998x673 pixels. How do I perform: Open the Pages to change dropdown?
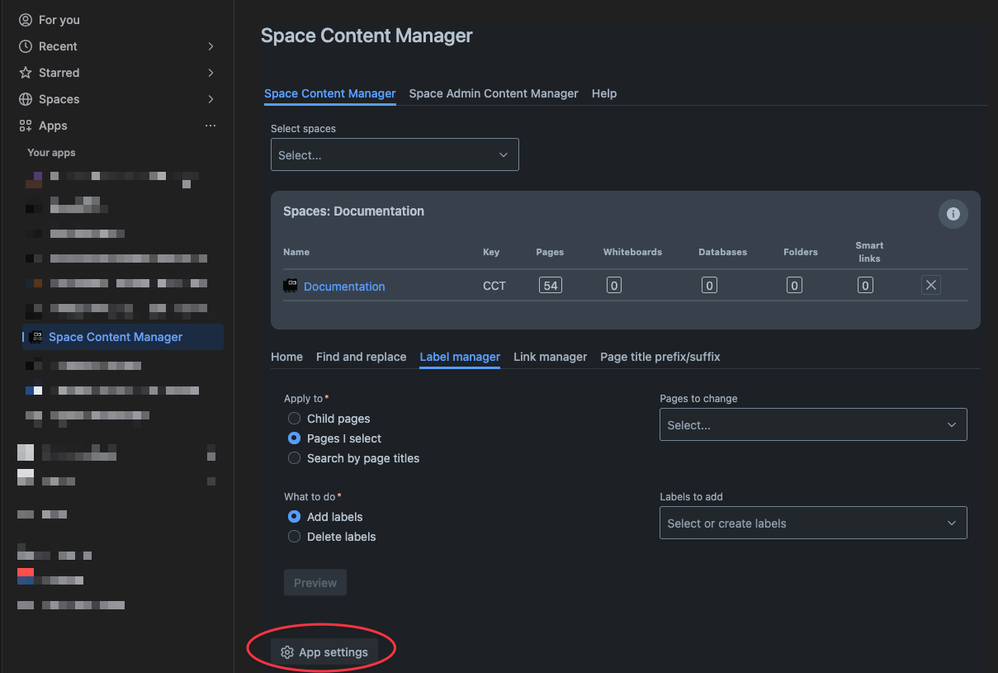tap(812, 425)
